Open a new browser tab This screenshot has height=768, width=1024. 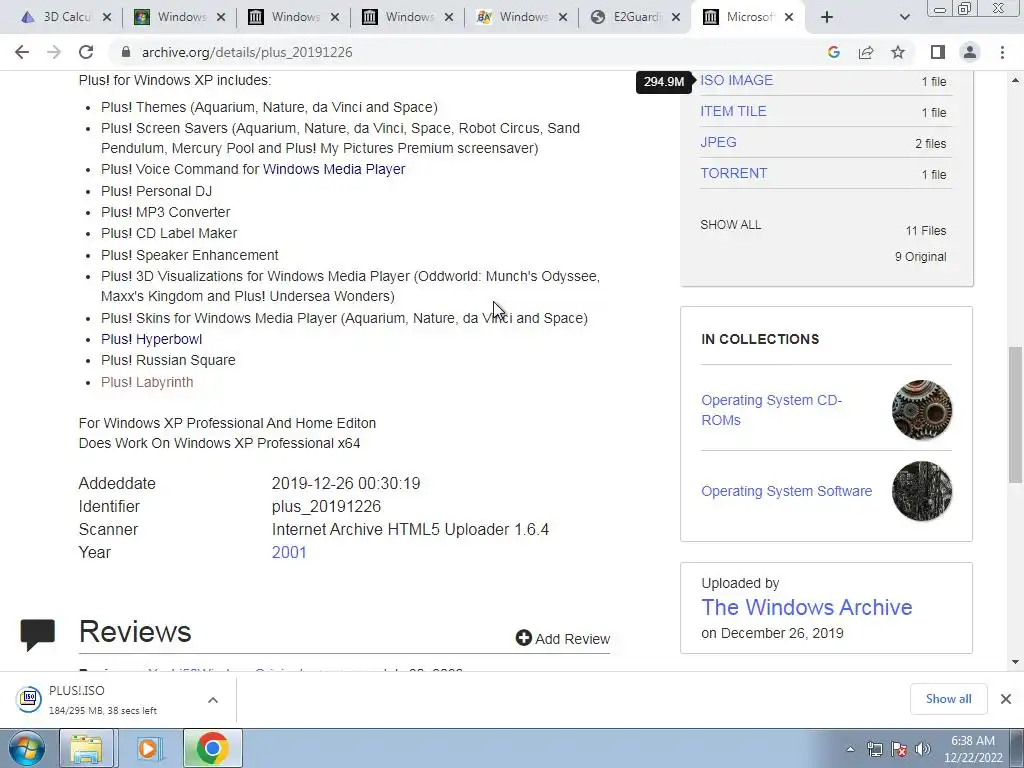click(x=827, y=17)
